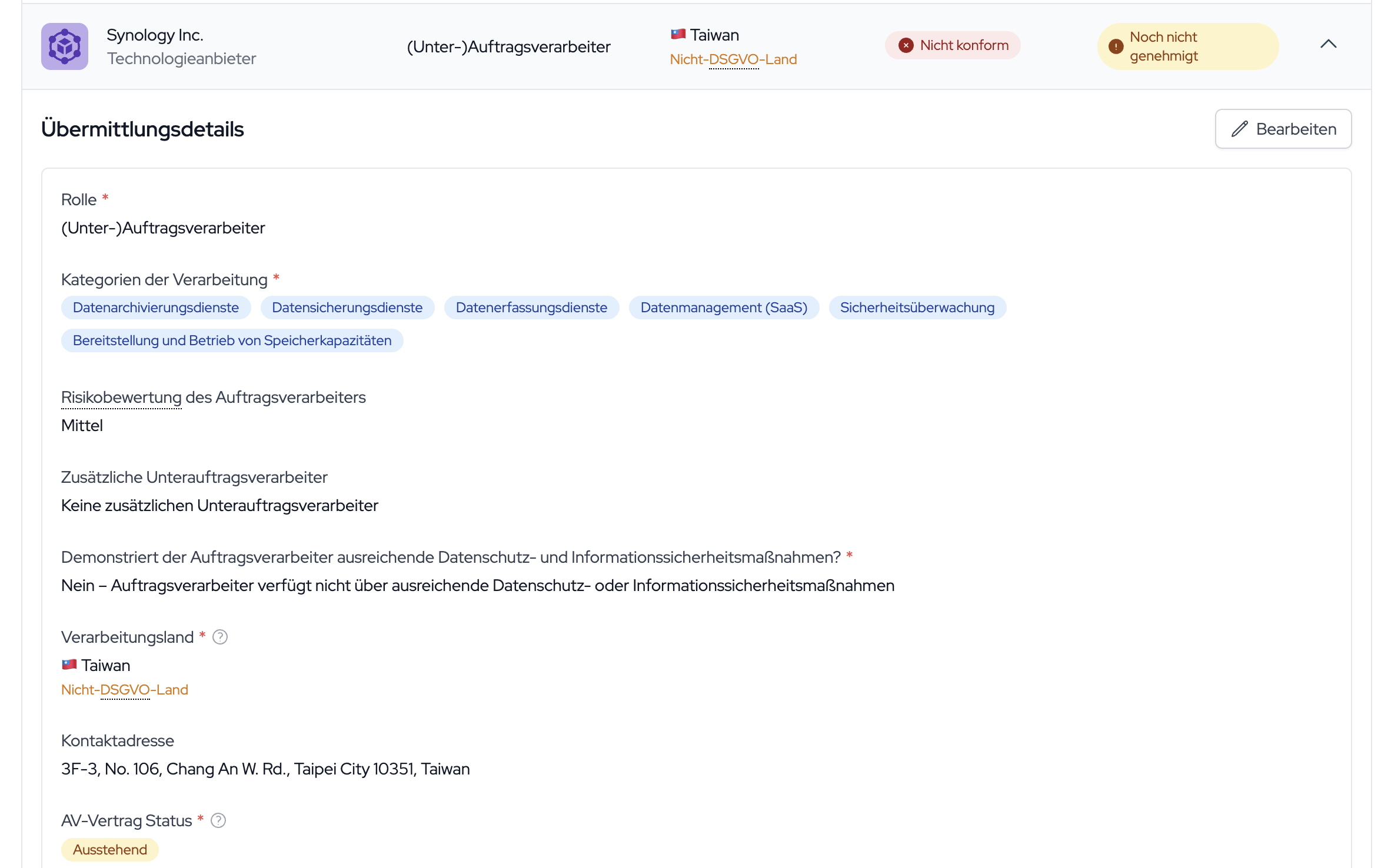Viewport: 1391px width, 868px height.
Task: Click the warning icon in Noch nicht genehmigt badge
Action: 1116,46
